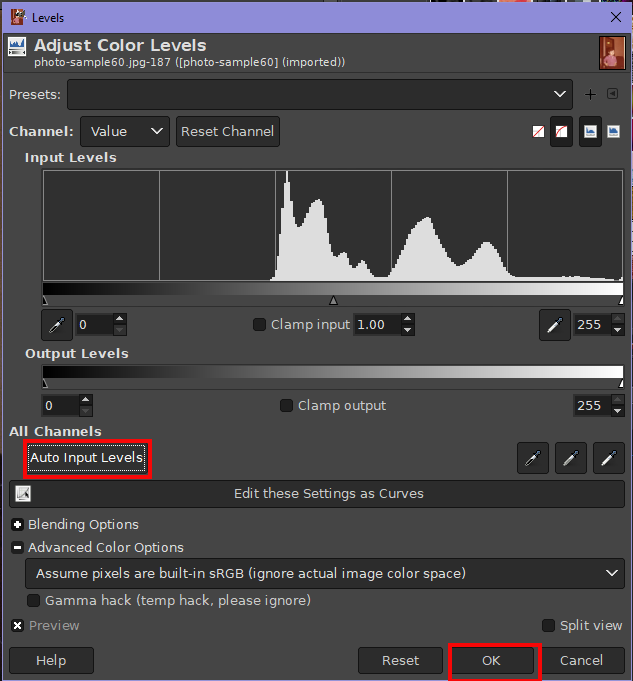The image size is (633, 681).
Task: Click the input black point slider handle
Action: (45, 300)
